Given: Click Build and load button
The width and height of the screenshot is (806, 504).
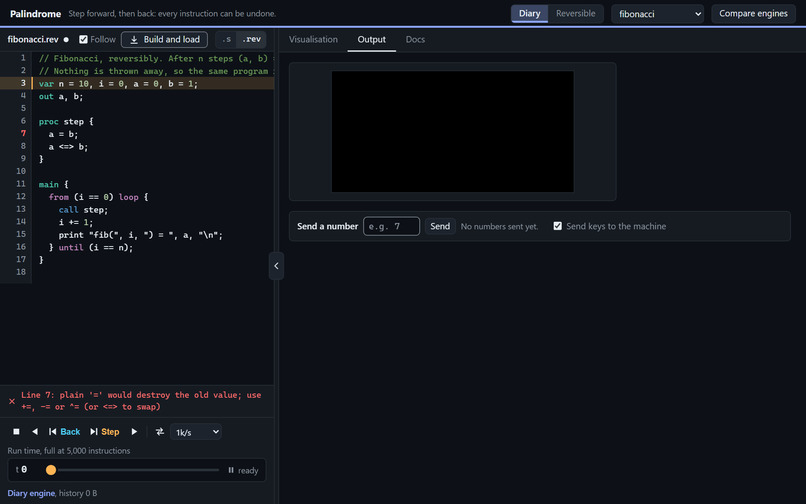Looking at the screenshot, I should pyautogui.click(x=164, y=40).
